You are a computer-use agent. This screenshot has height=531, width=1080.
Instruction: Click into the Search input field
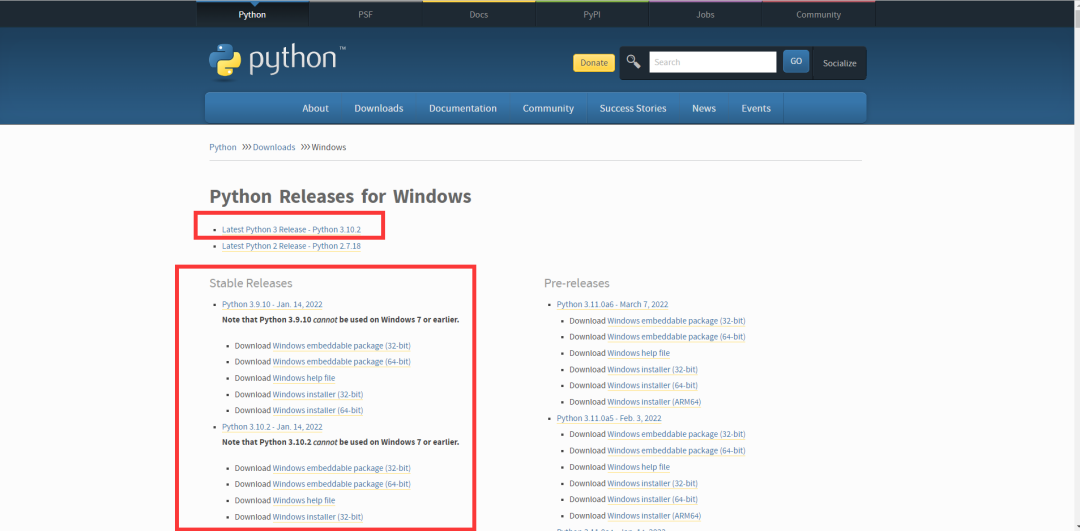point(713,62)
